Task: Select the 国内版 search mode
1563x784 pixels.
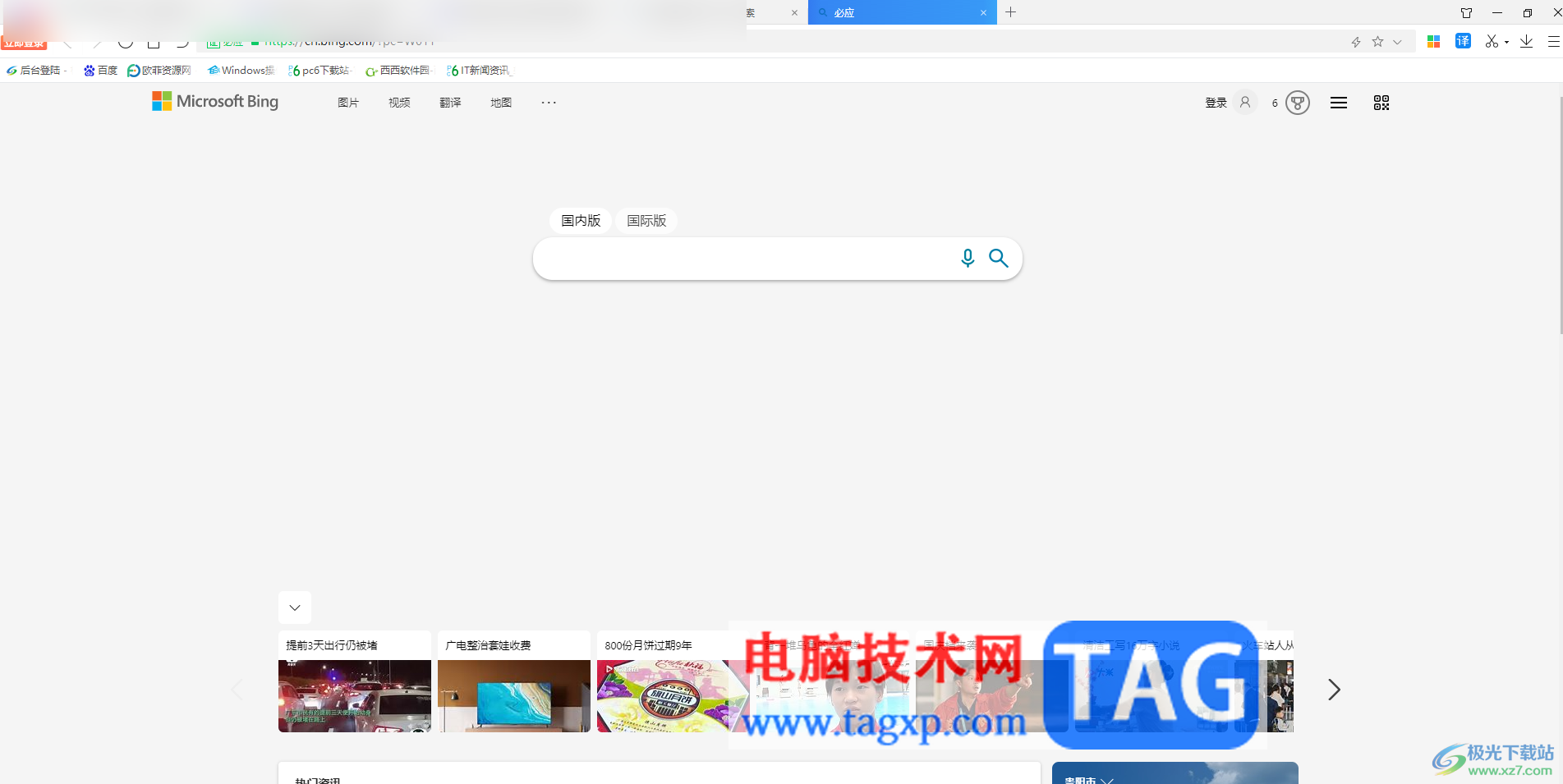Action: pyautogui.click(x=581, y=221)
